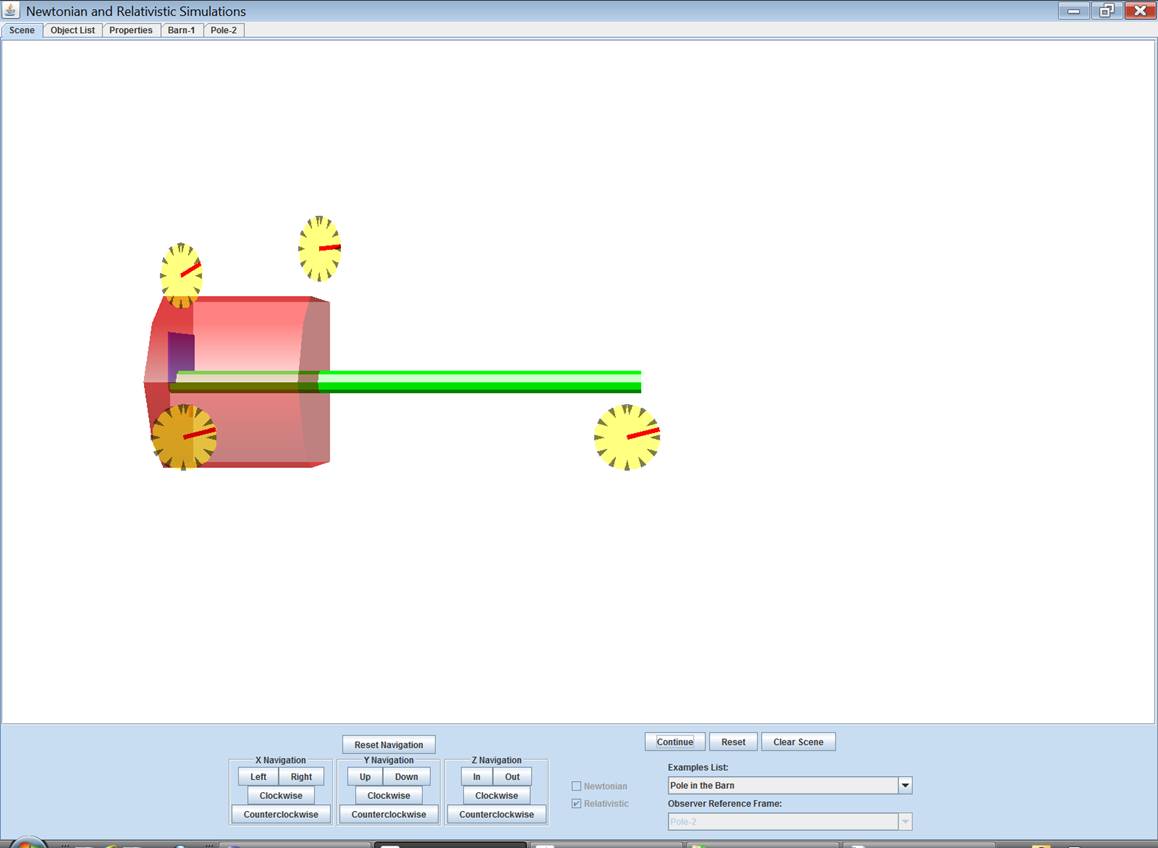The image size is (1158, 848).
Task: Click the Clear Scene button
Action: [x=798, y=742]
